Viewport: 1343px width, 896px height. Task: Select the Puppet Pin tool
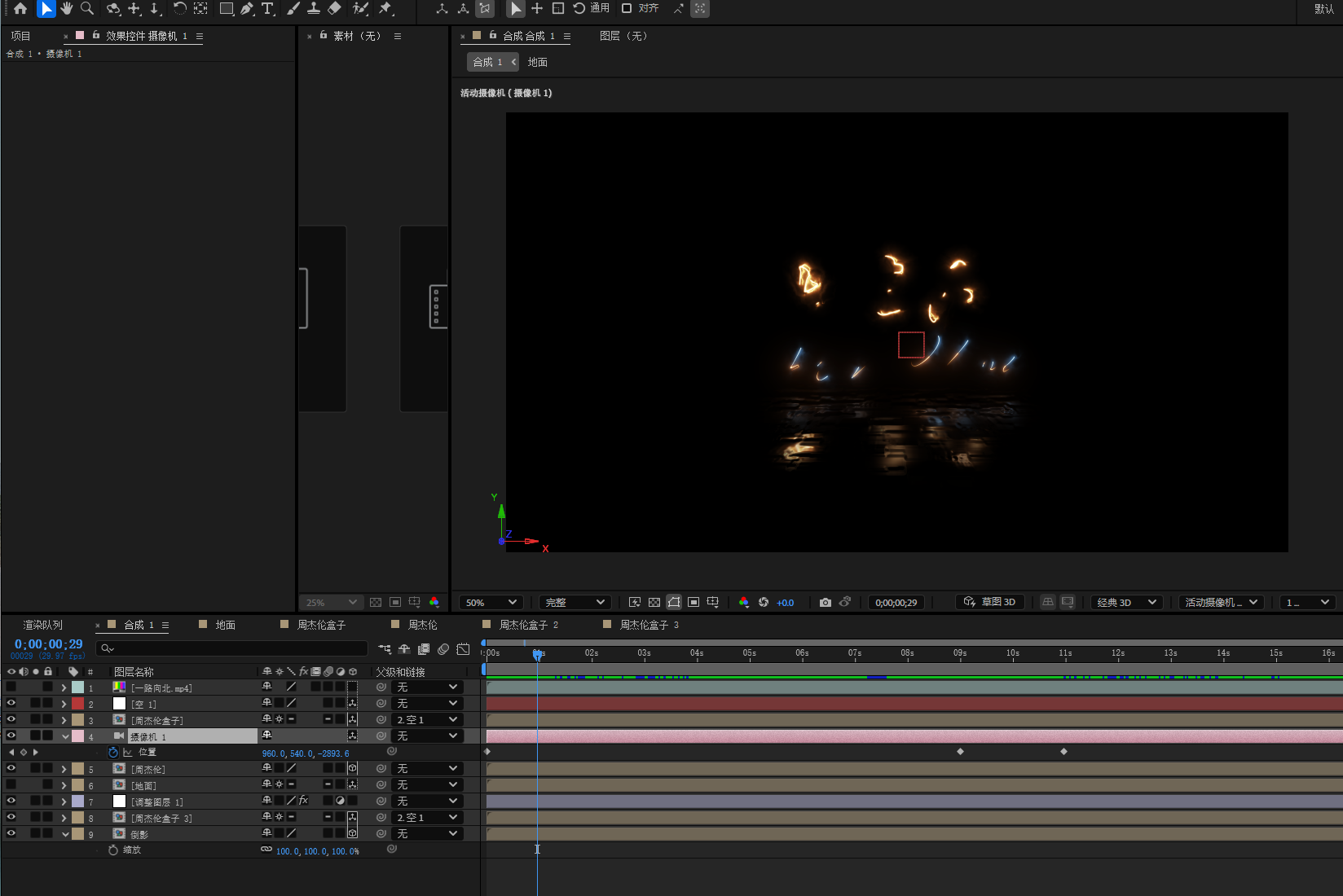[x=386, y=9]
